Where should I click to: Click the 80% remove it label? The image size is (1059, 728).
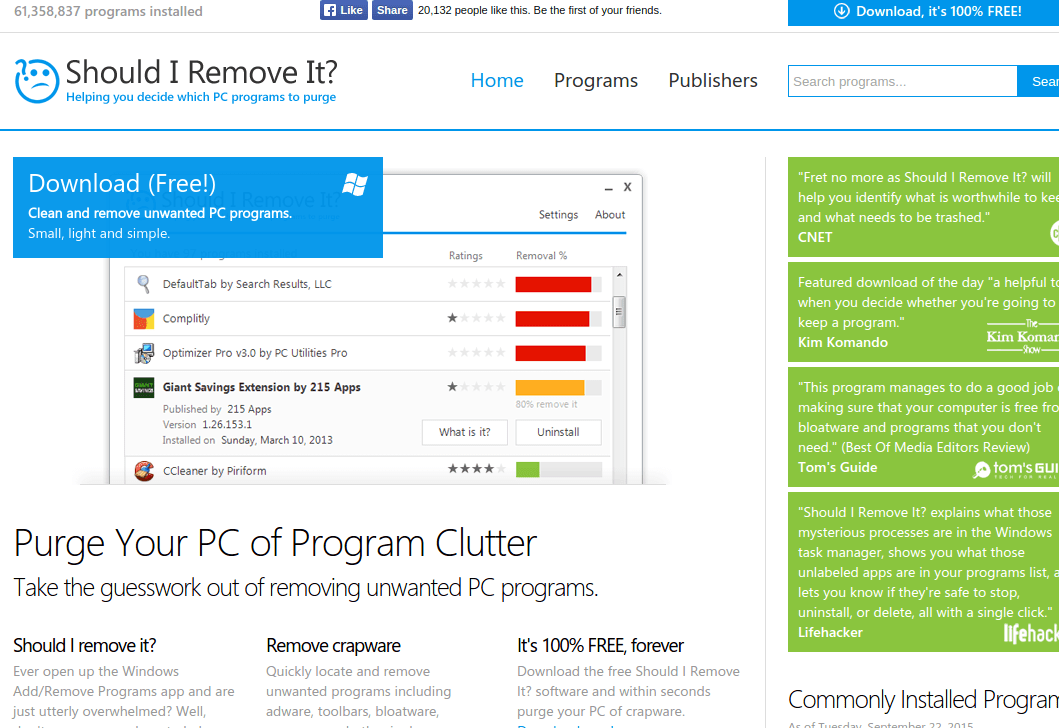[x=546, y=405]
